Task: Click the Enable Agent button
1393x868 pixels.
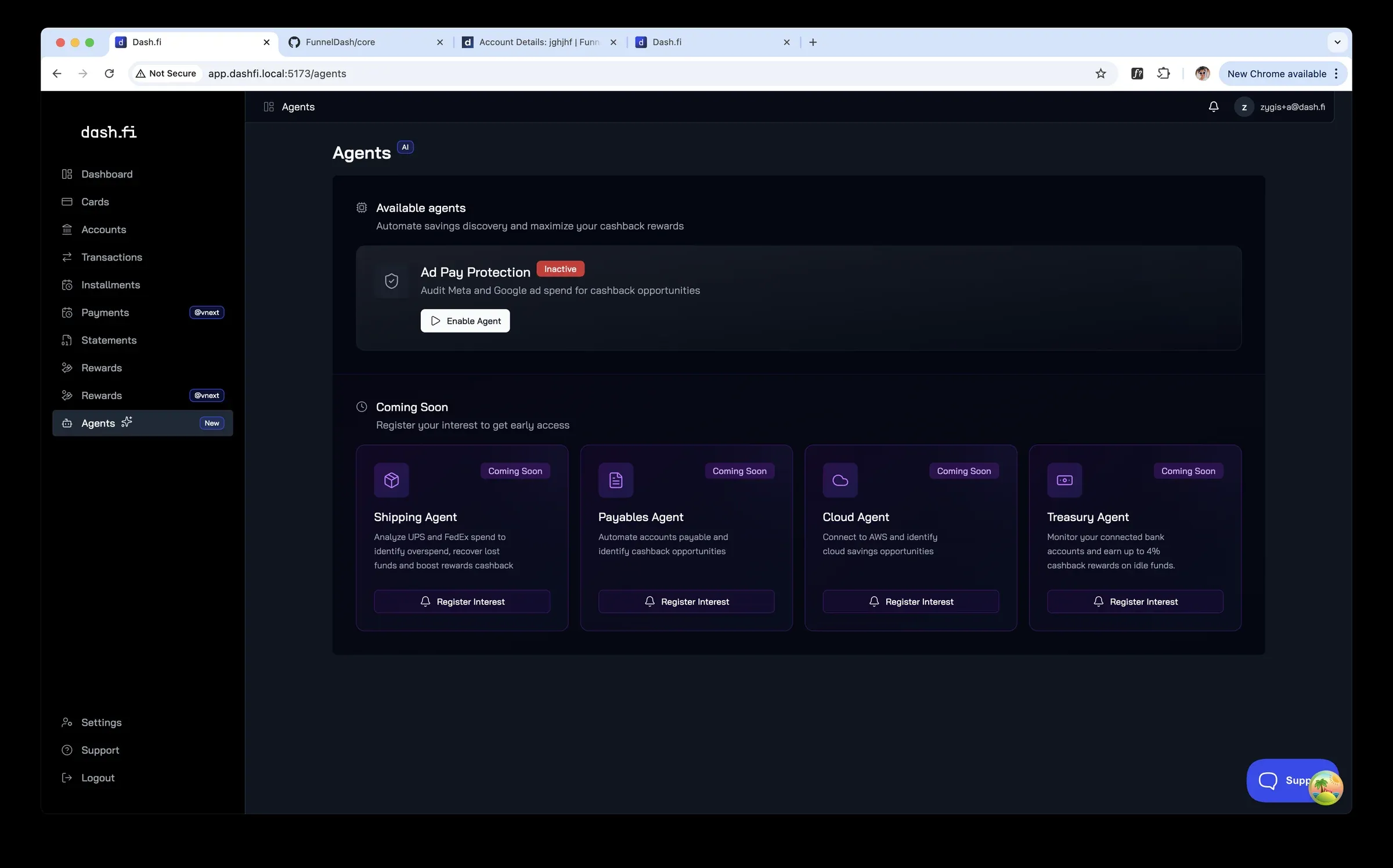Action: [x=465, y=321]
